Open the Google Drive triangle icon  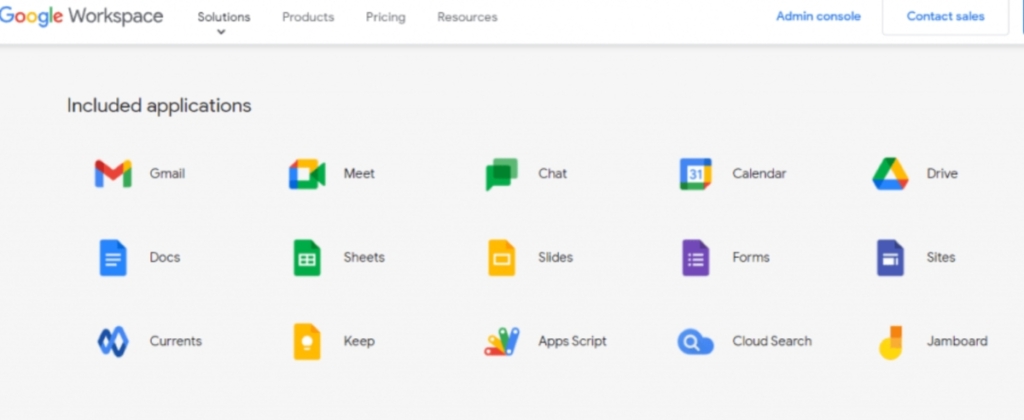click(889, 174)
